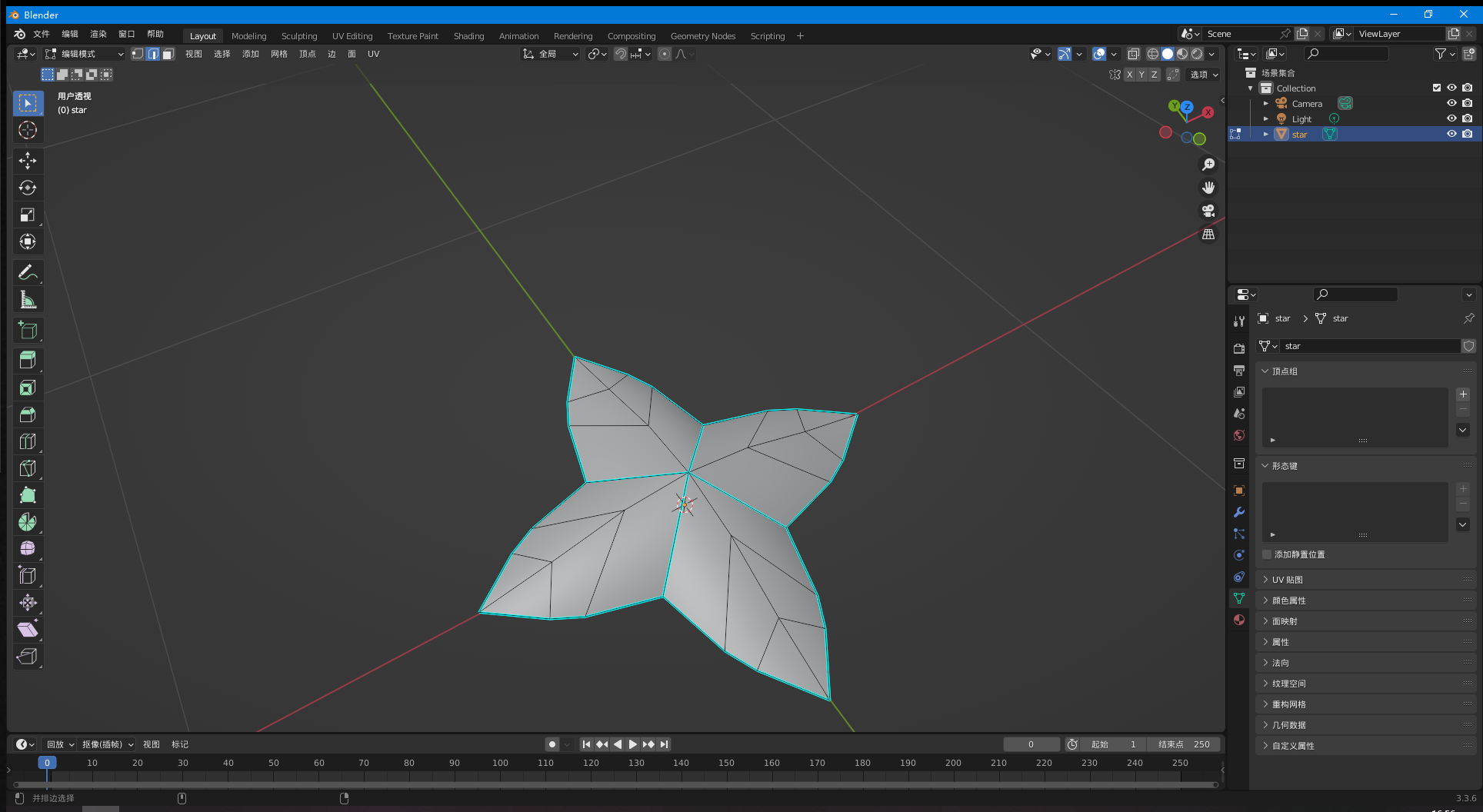Choose the Measure tool
The image size is (1483, 812).
tap(28, 299)
